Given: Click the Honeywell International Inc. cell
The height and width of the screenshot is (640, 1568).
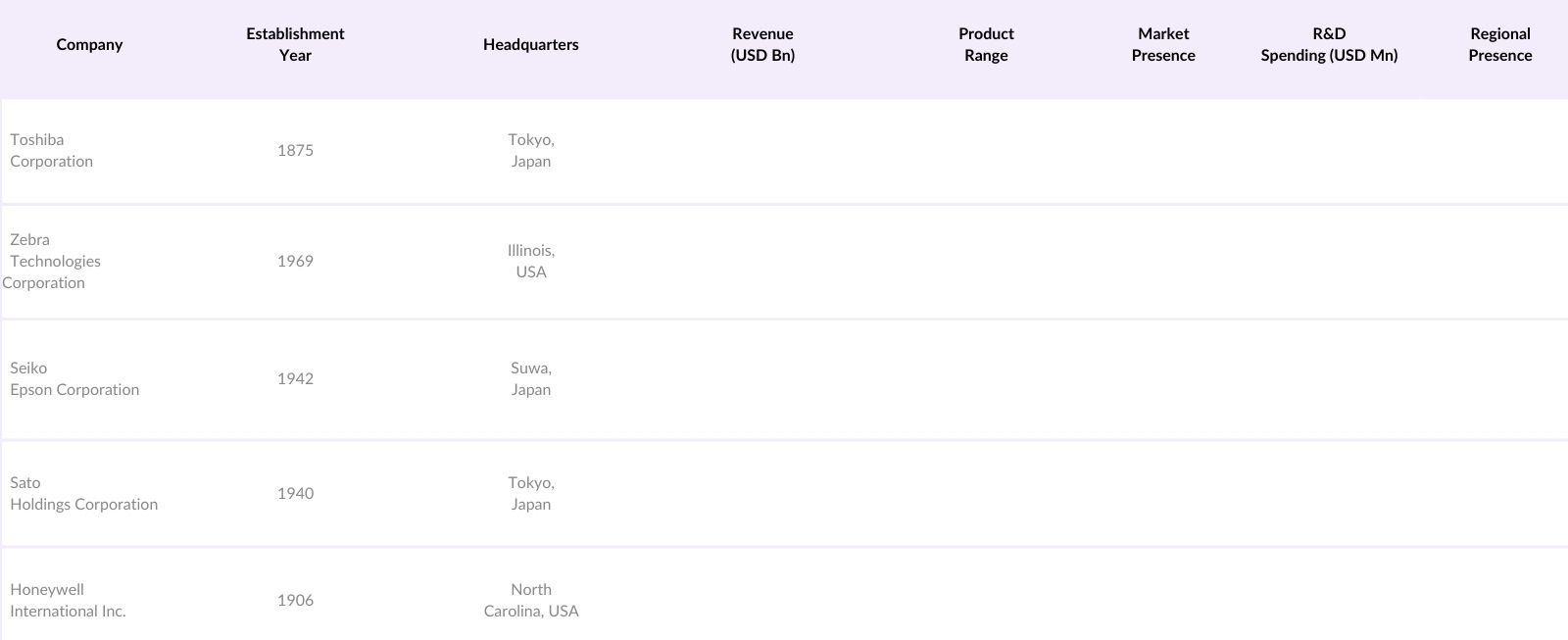Looking at the screenshot, I should [x=68, y=601].
